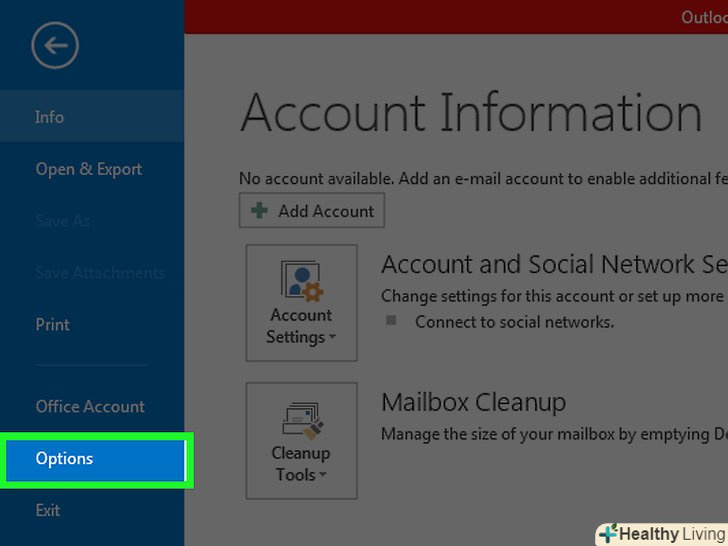Open Outlook Options

(96, 460)
